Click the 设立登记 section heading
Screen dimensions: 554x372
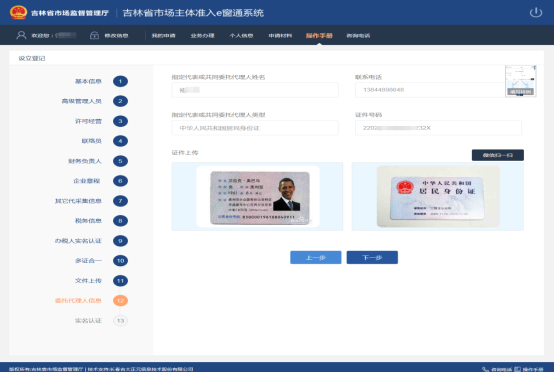tap(32, 58)
